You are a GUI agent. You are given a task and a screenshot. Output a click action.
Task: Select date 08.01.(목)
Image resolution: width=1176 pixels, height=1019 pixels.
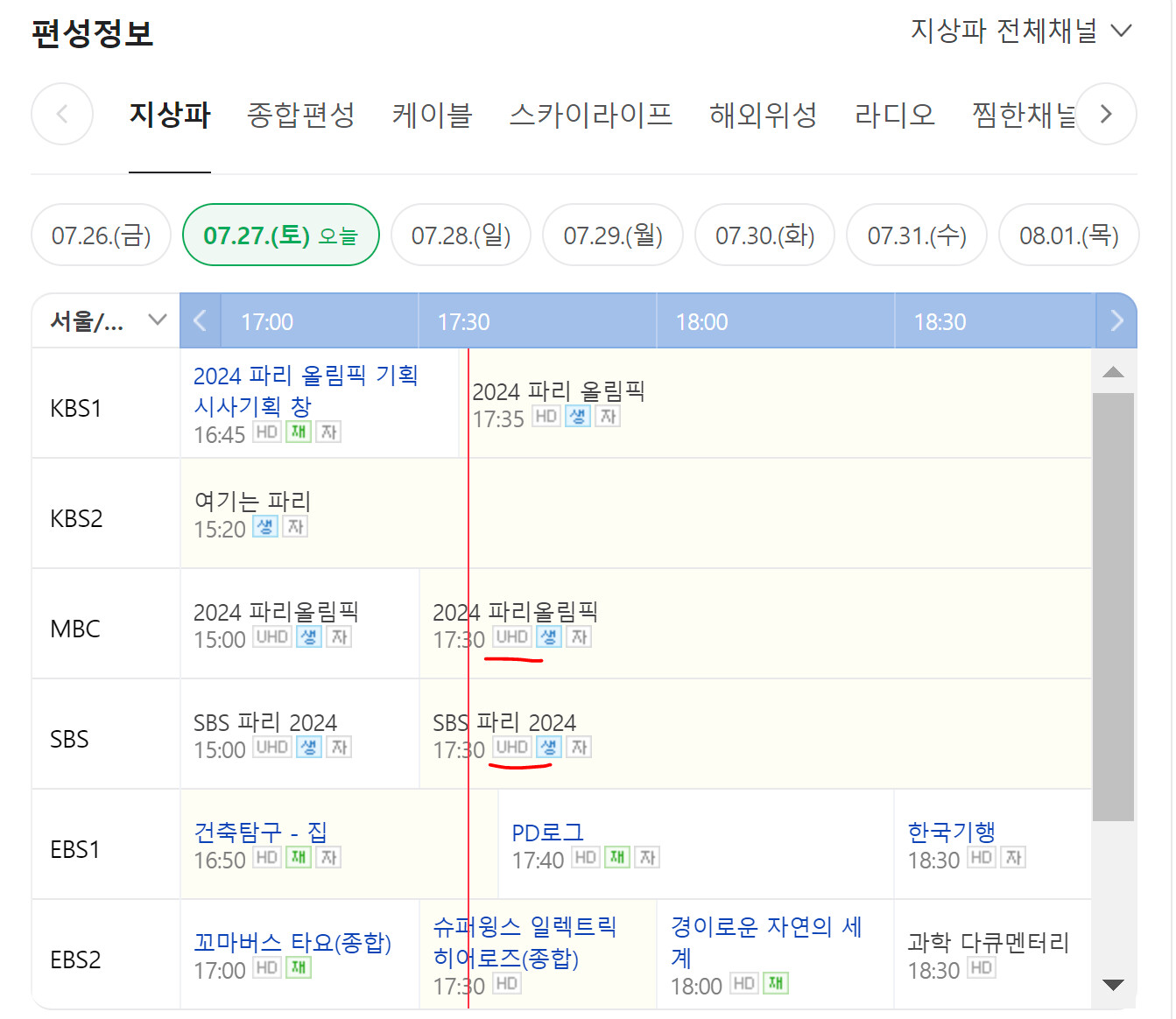[x=1069, y=235]
